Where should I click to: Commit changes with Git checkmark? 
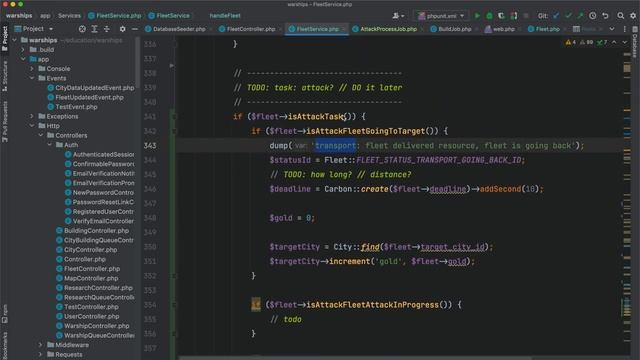[568, 16]
